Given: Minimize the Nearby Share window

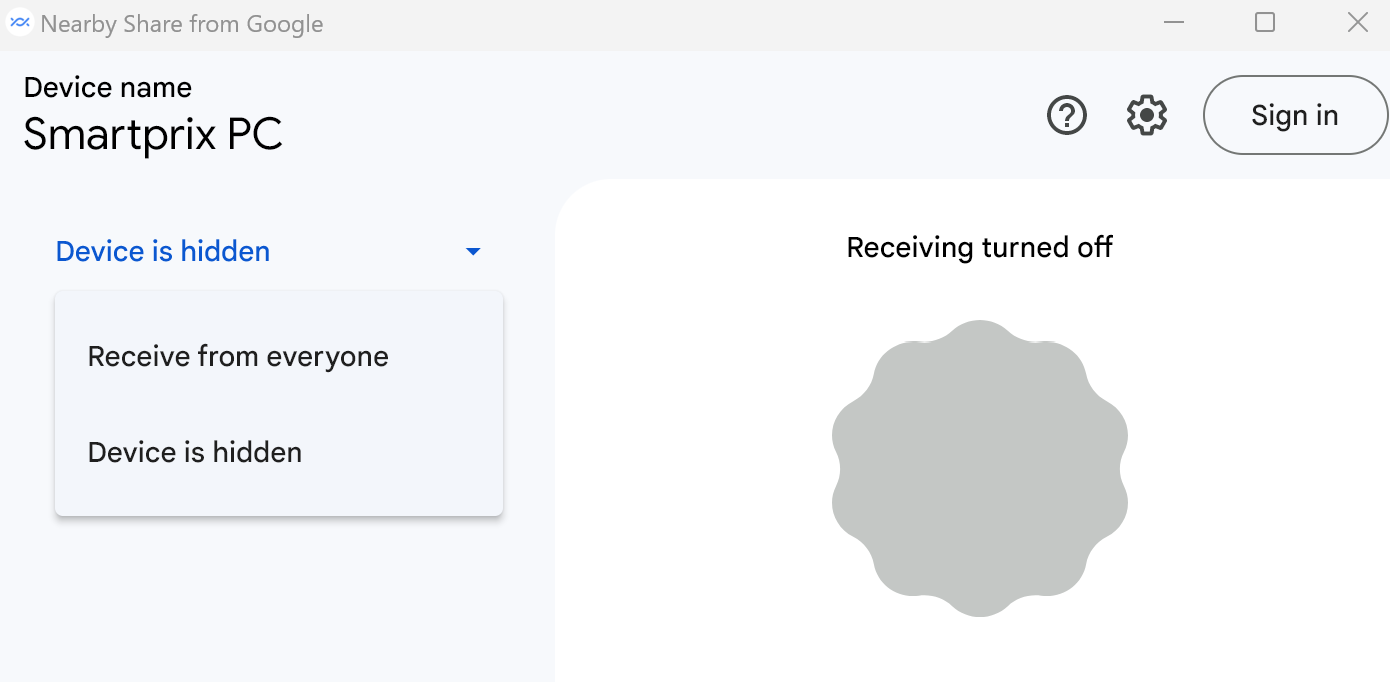Looking at the screenshot, I should click(1174, 23).
